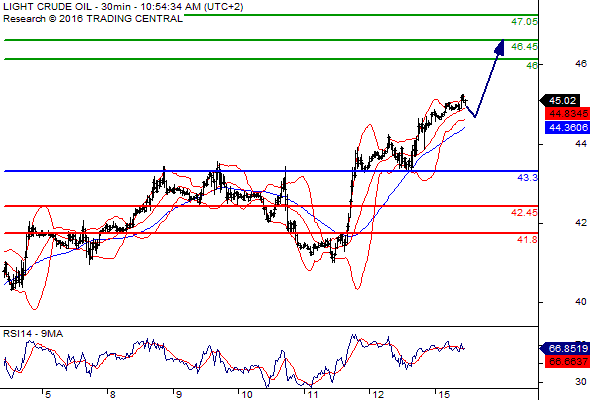Click the blue 44.3606 moving average label

(567, 128)
